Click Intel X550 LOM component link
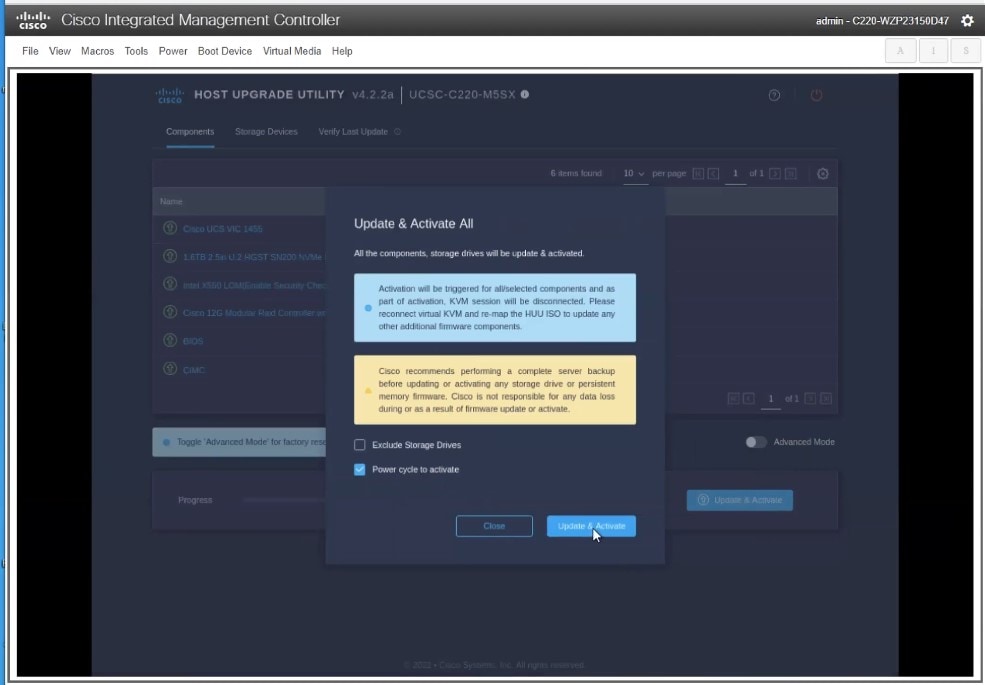 click(x=254, y=285)
